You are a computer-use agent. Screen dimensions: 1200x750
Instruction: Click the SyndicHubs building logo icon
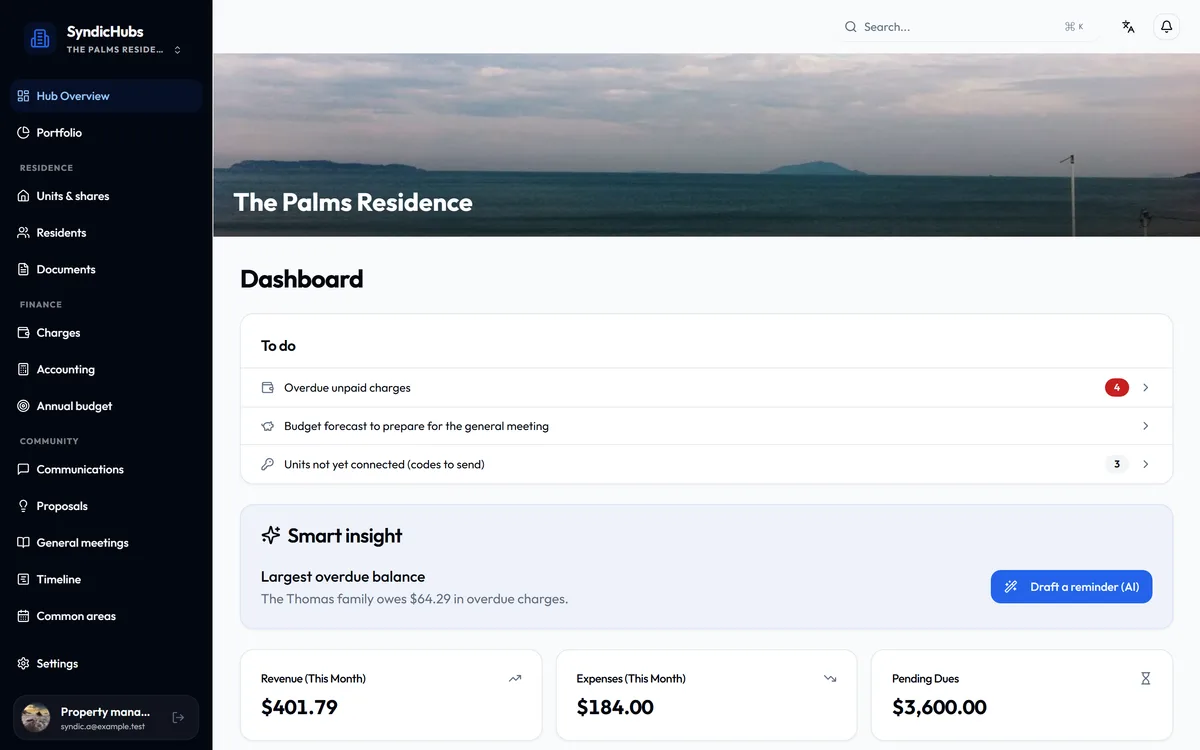(40, 39)
